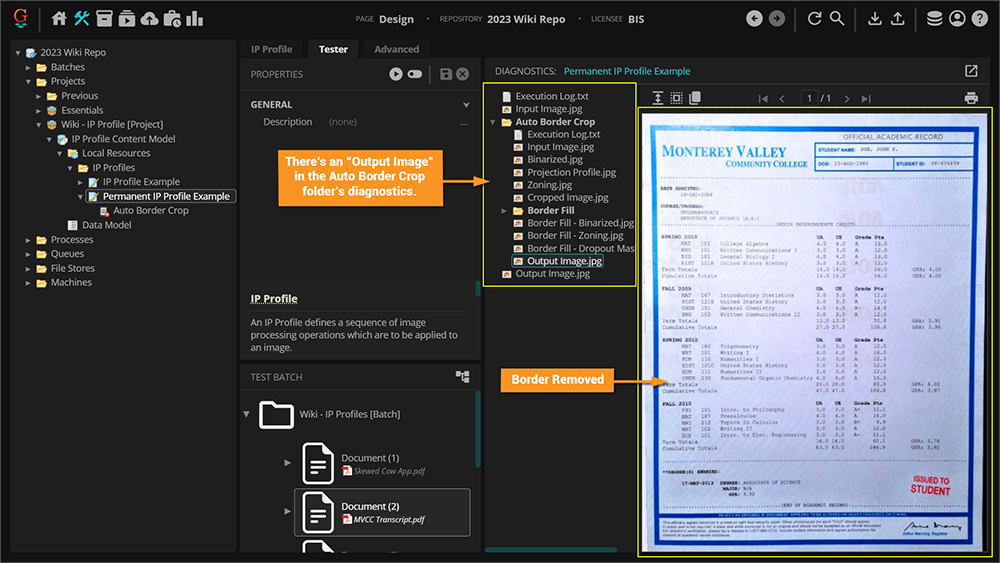Select the Data Model node
1000x563 pixels.
coord(106,225)
